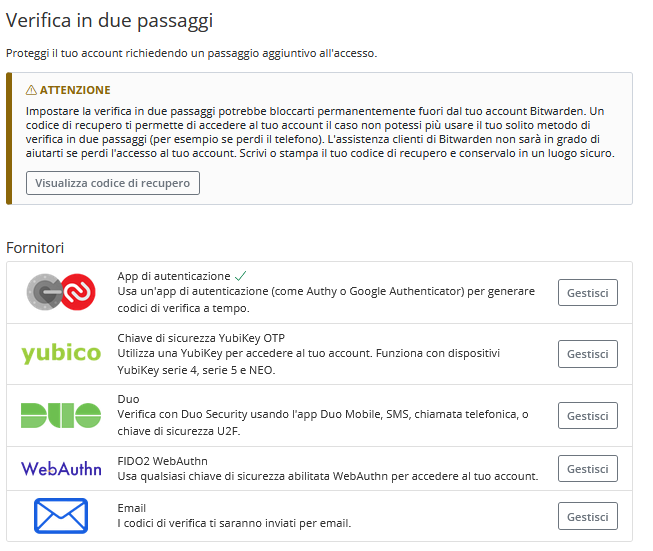This screenshot has height=551, width=653.
Task: Open Gestisci for YubiKey OTP security key
Action: 587,354
